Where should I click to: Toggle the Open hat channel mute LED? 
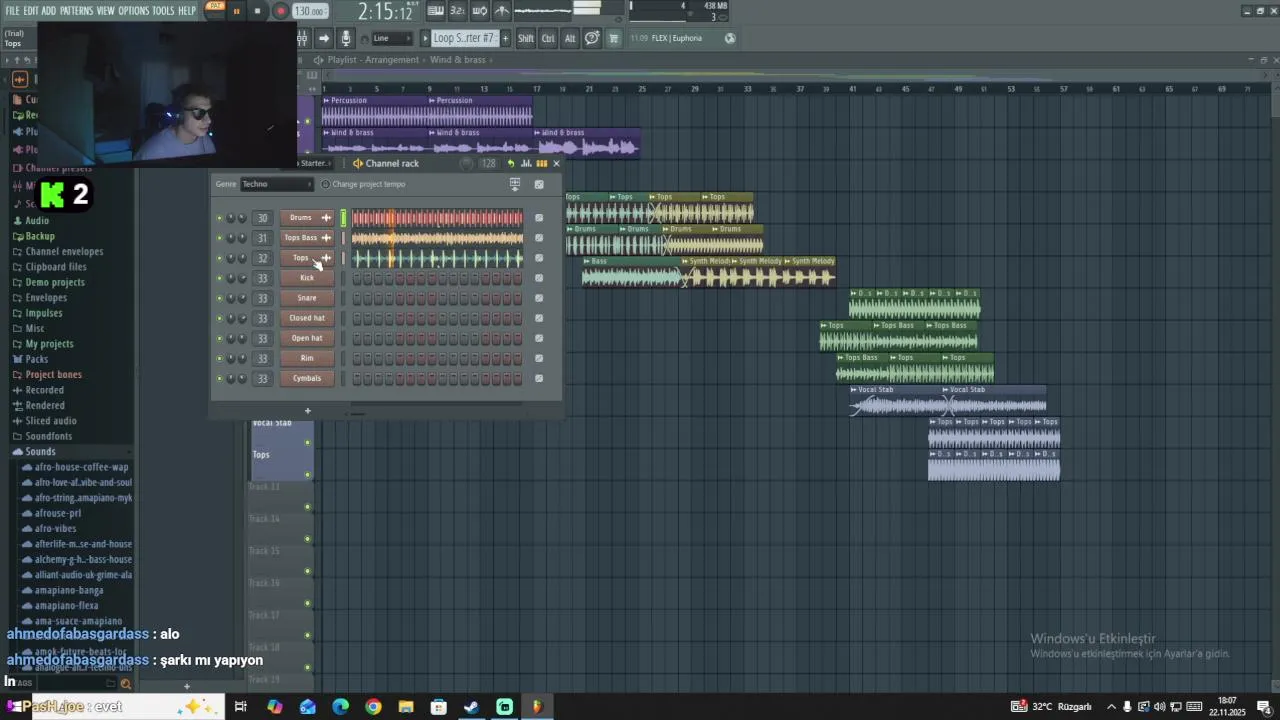pyautogui.click(x=219, y=338)
